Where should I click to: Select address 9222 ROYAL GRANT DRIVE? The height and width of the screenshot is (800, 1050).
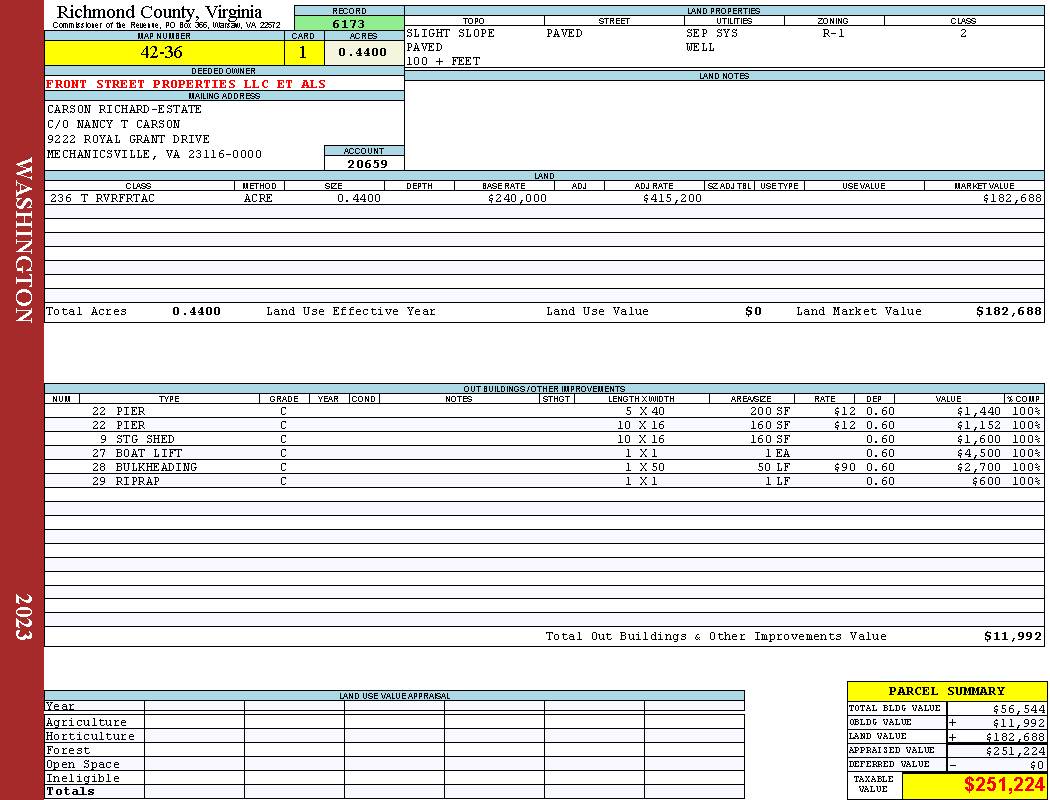coord(128,139)
